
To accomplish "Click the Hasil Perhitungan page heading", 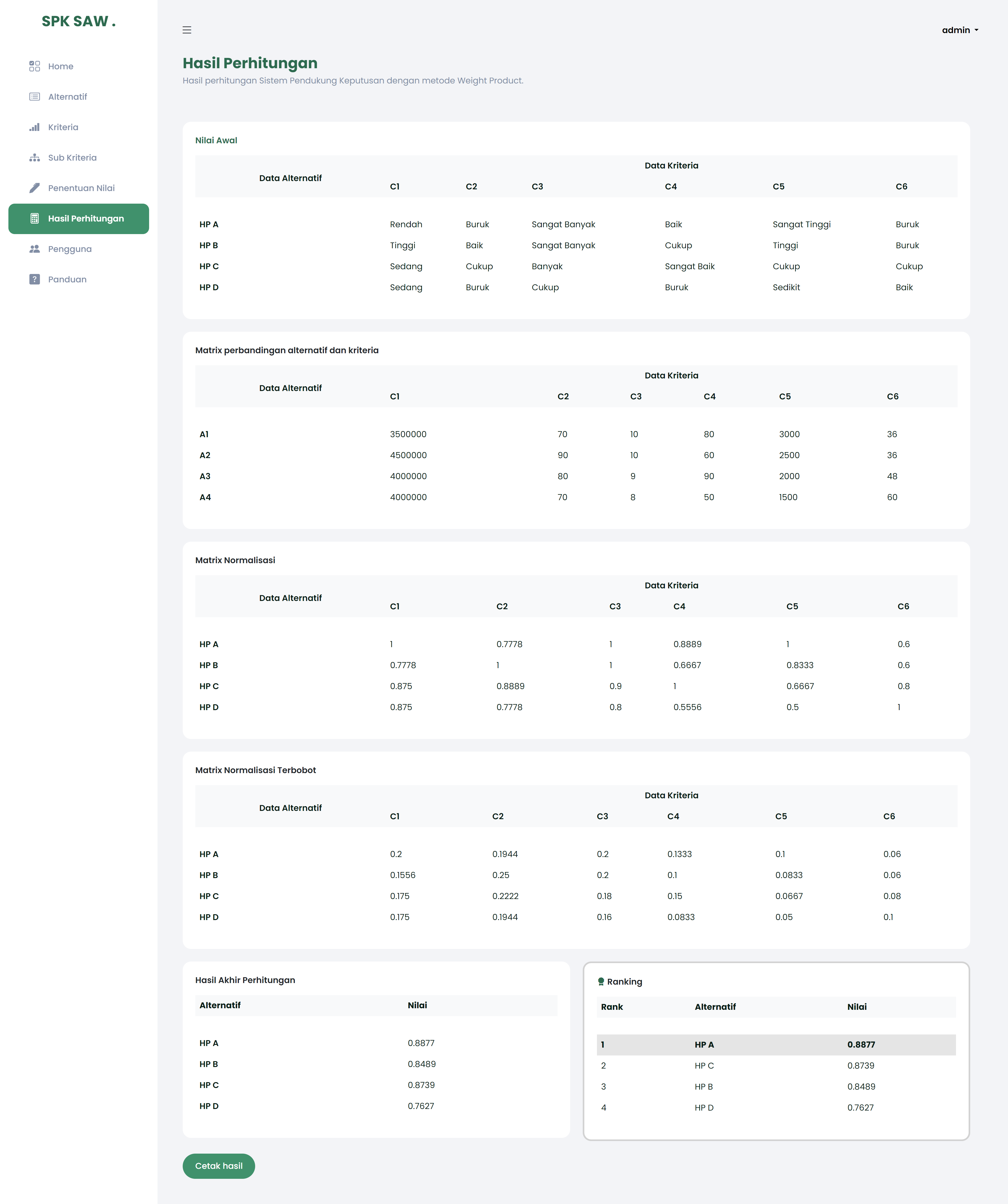I will click(250, 63).
